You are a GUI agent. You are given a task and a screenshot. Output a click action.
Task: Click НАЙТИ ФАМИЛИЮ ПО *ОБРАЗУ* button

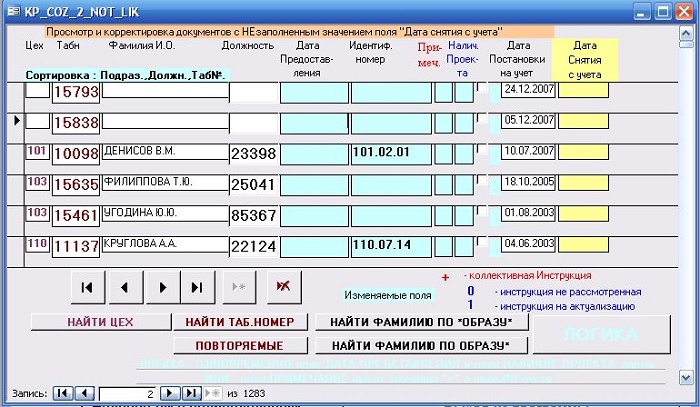point(420,322)
